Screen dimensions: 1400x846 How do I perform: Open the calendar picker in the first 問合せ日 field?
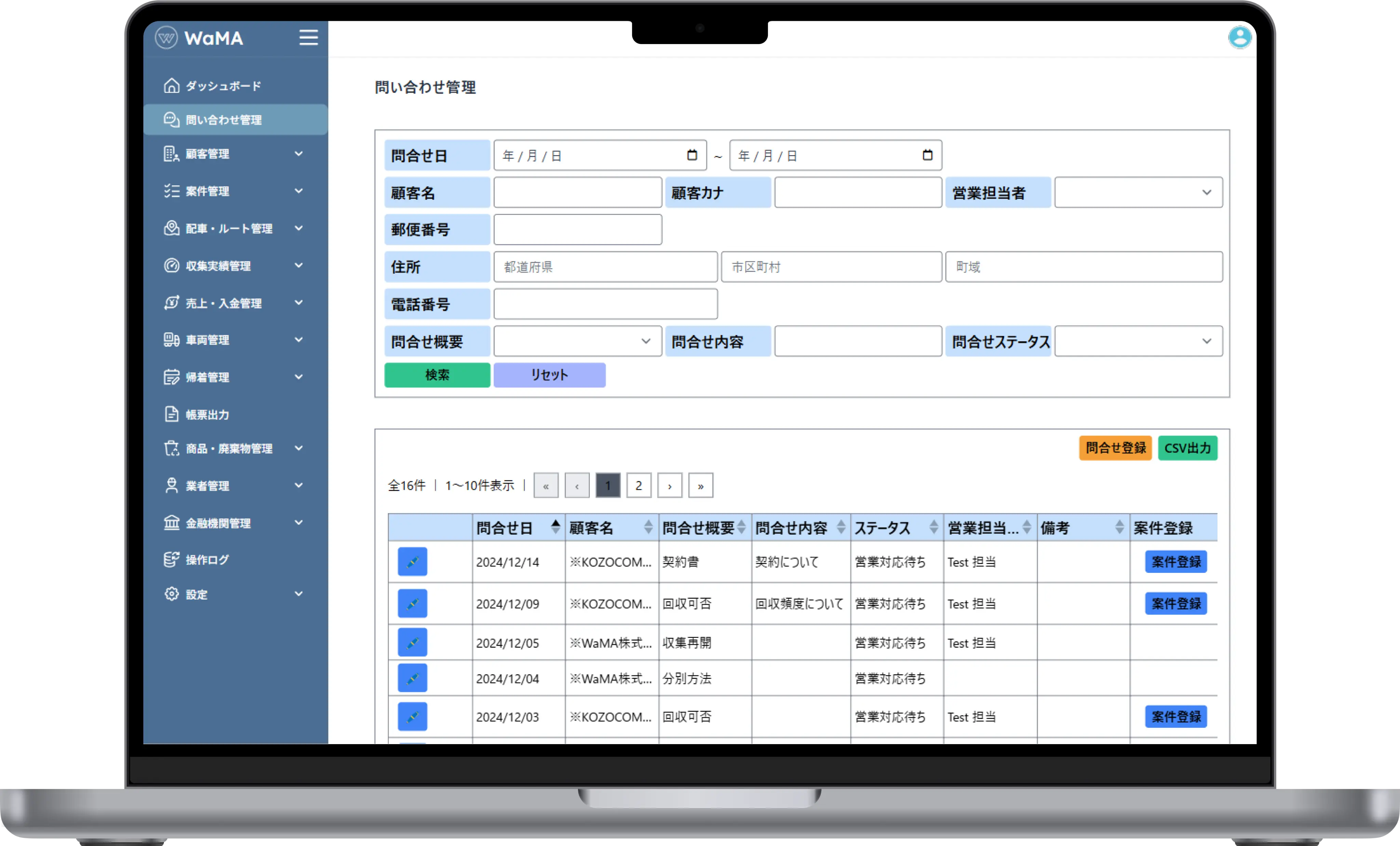point(691,155)
